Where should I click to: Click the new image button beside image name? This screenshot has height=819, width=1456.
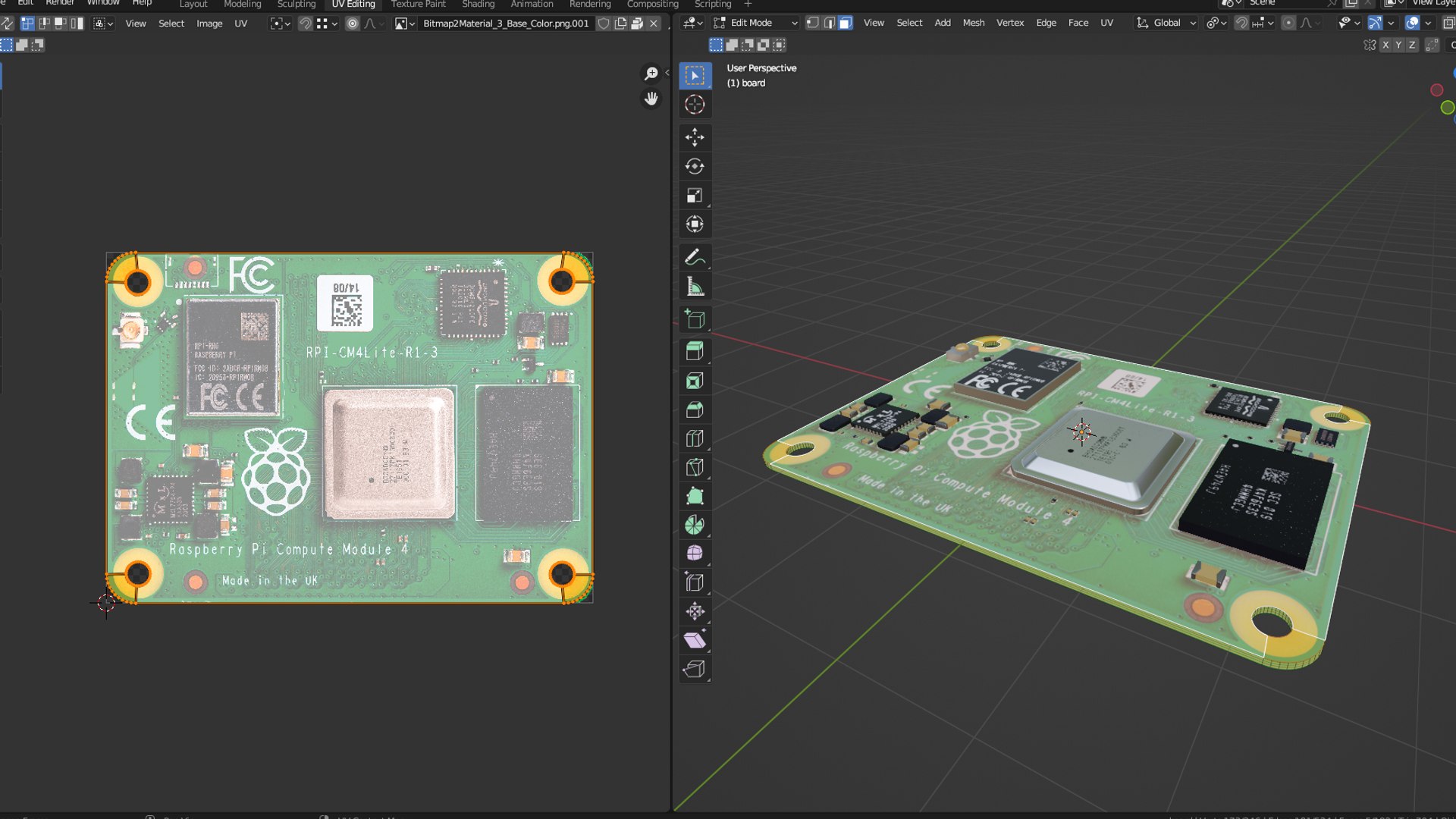click(x=620, y=24)
